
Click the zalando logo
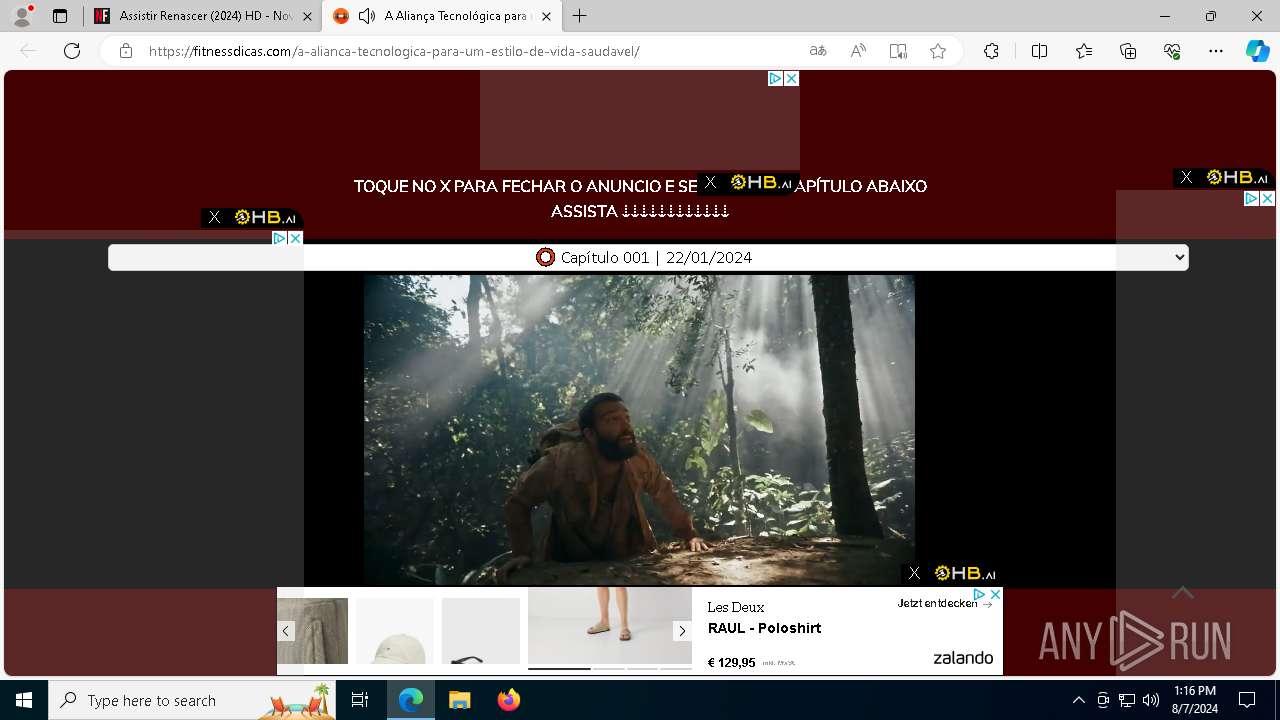pyautogui.click(x=963, y=658)
